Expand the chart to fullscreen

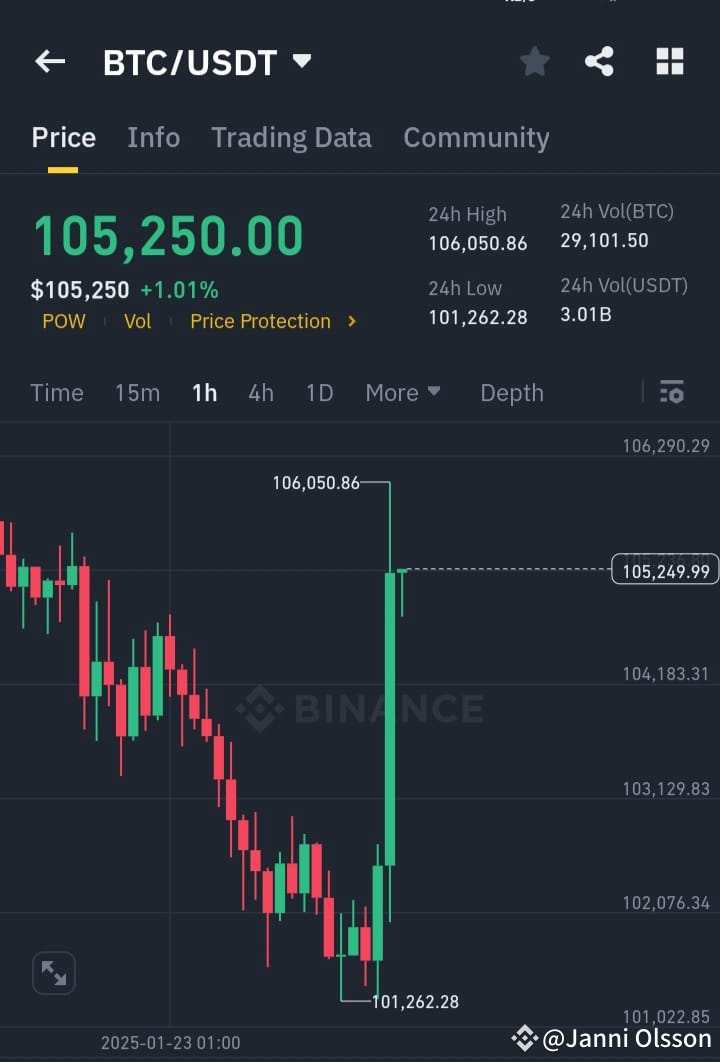(53, 972)
